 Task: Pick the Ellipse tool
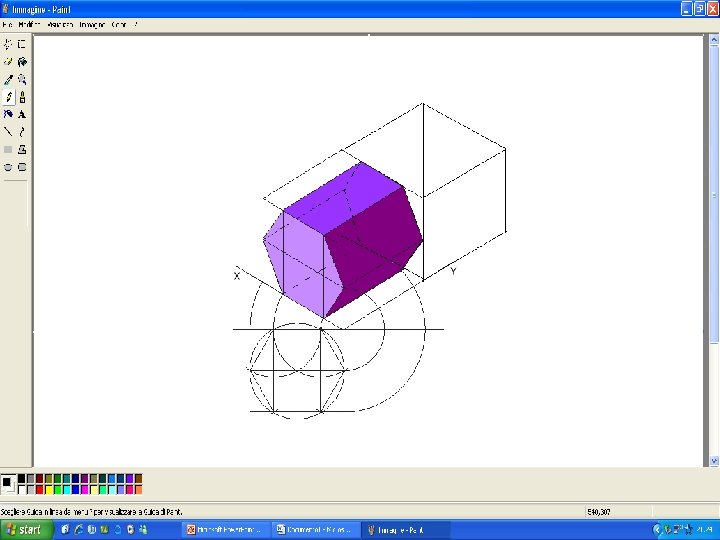(8, 167)
